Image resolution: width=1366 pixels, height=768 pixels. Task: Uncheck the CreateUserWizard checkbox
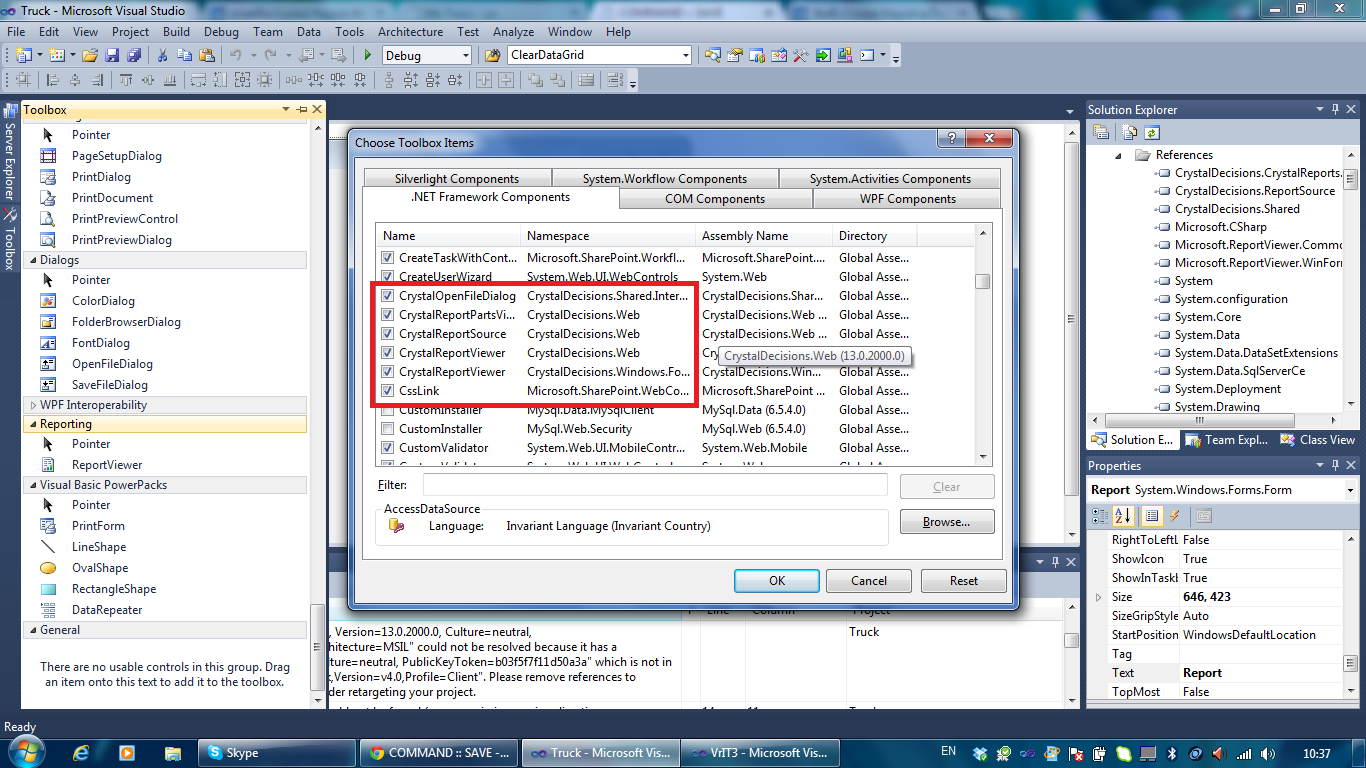(388, 277)
